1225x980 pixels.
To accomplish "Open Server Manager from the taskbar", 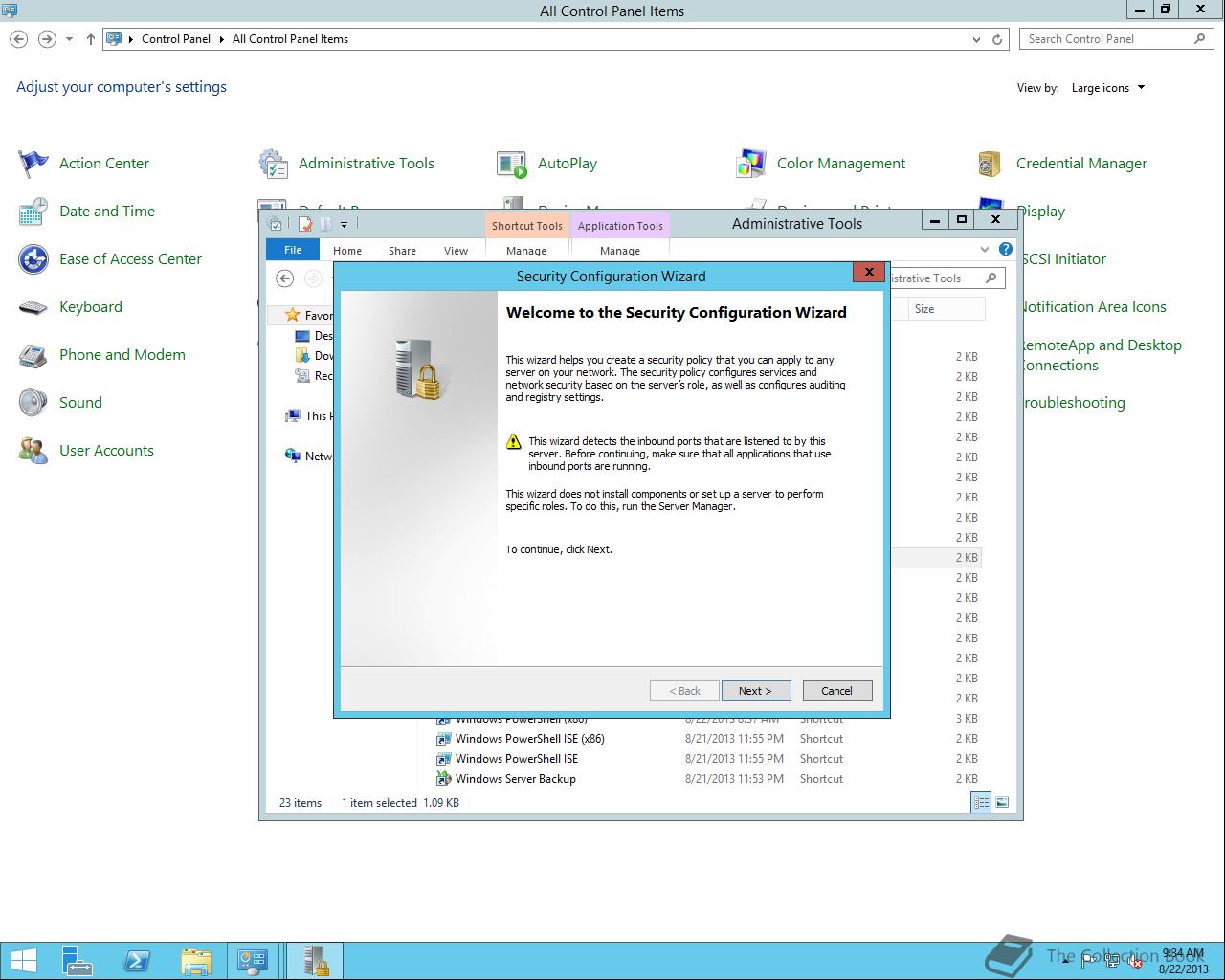I will coord(77,961).
